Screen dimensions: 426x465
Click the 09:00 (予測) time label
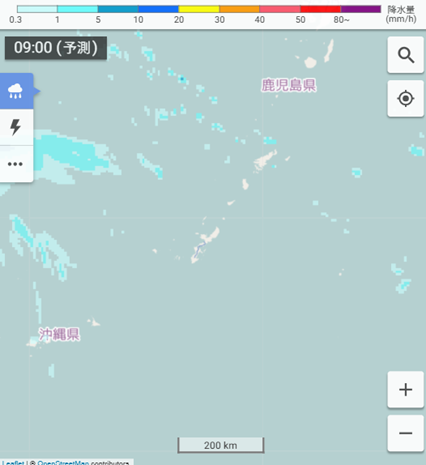[56, 48]
